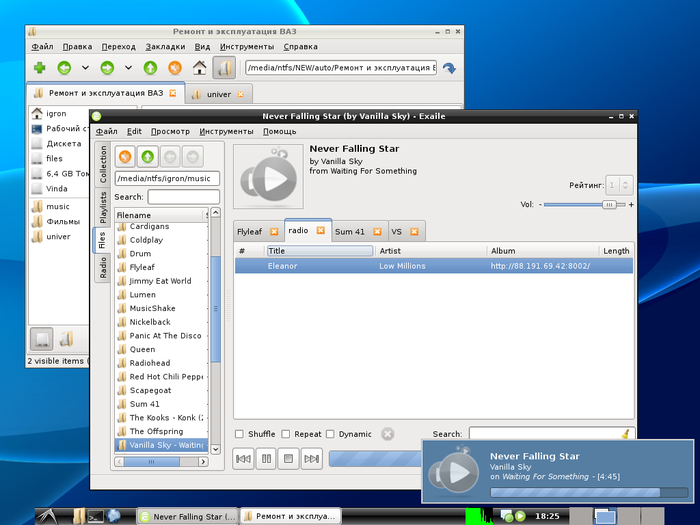700x525 pixels.
Task: Open 'Фильмы' bookmark in file manager sidebar
Action: tap(63, 221)
